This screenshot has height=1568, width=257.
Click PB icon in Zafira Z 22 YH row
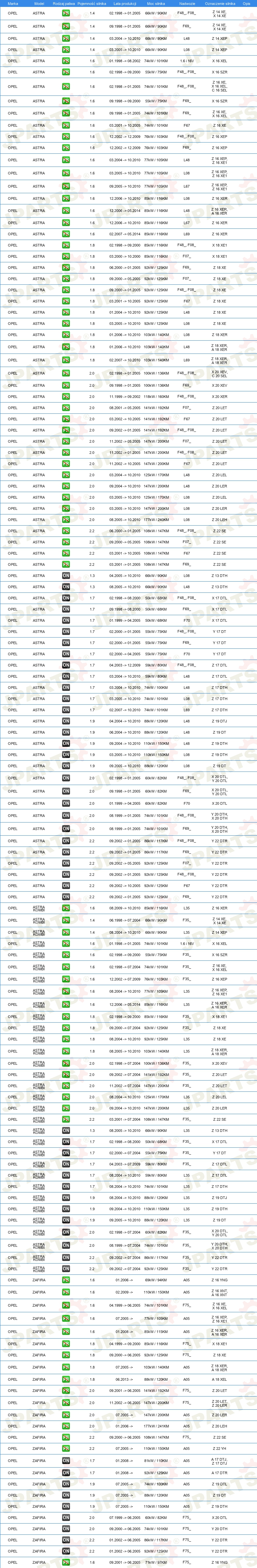pos(66,1449)
